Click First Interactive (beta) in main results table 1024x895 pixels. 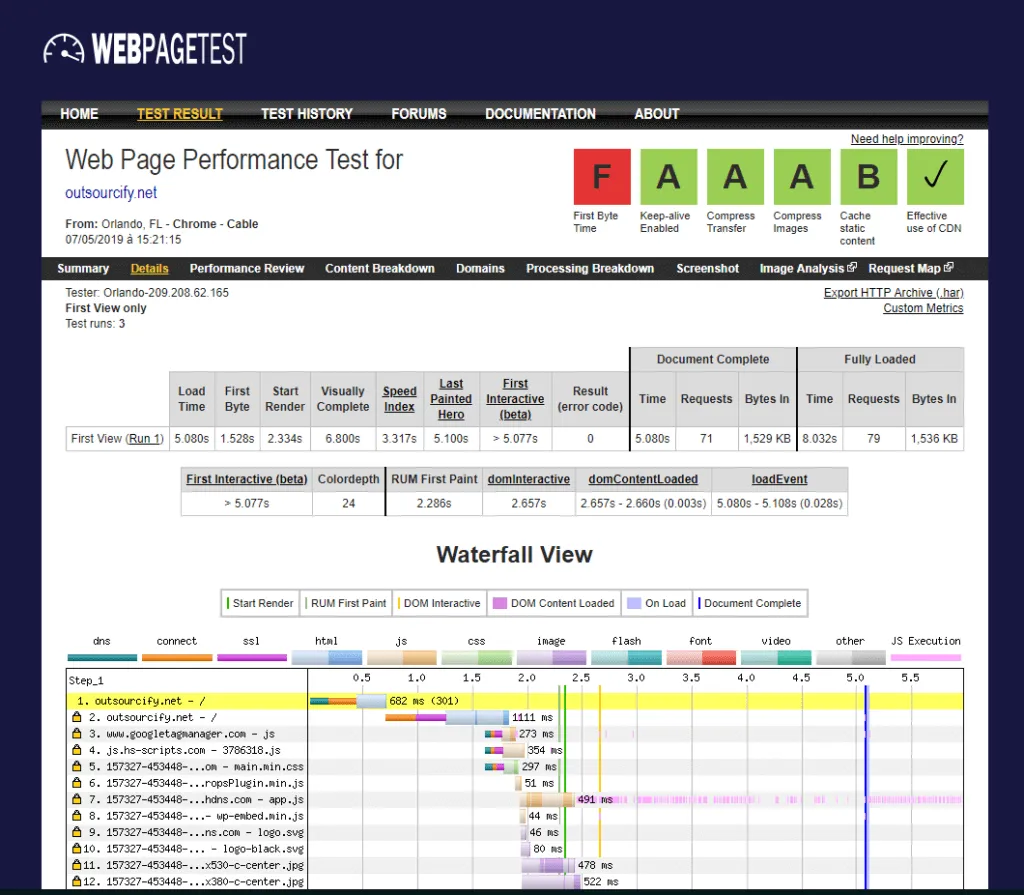[x=515, y=399]
